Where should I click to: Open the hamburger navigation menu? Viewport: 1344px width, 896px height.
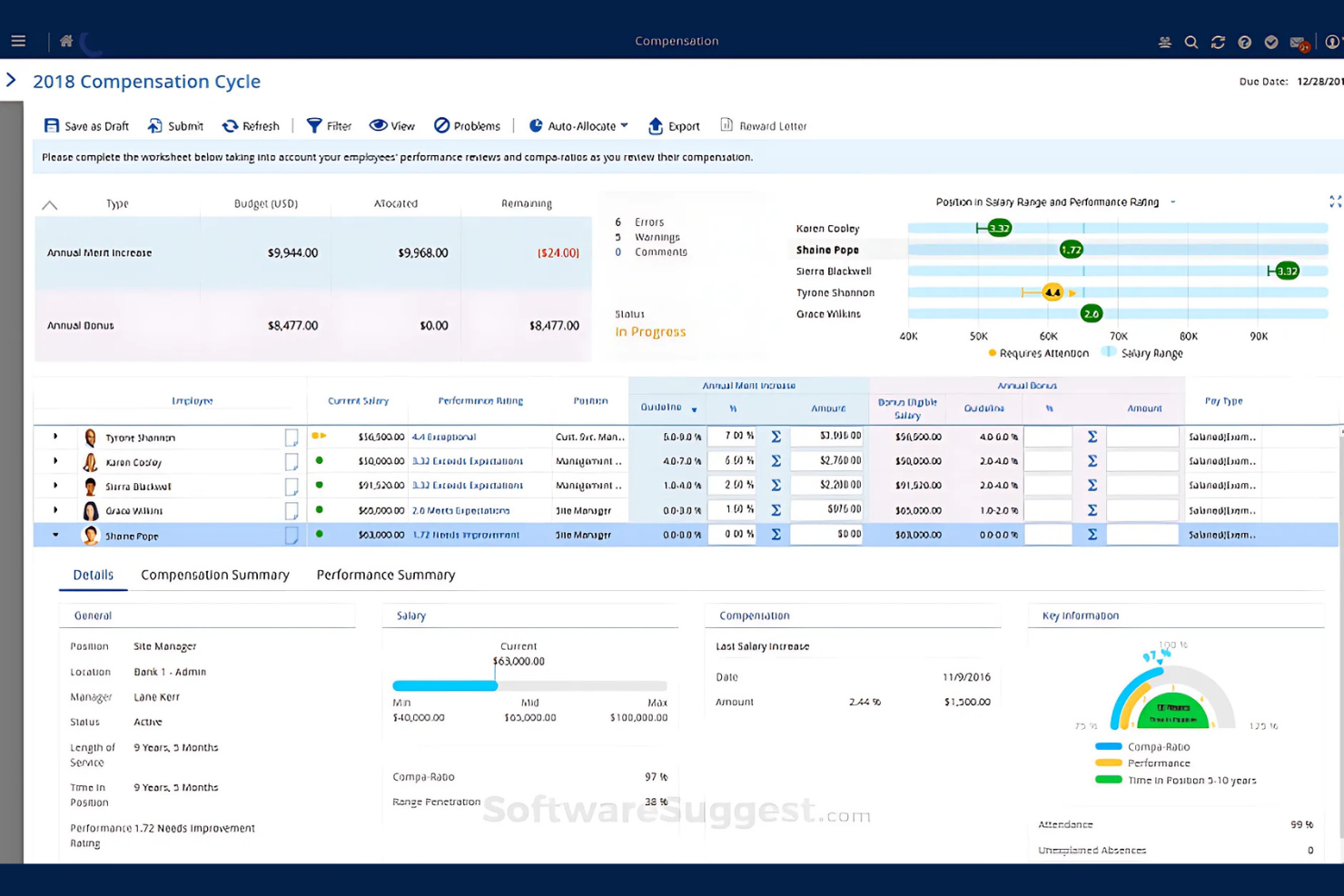pyautogui.click(x=18, y=41)
